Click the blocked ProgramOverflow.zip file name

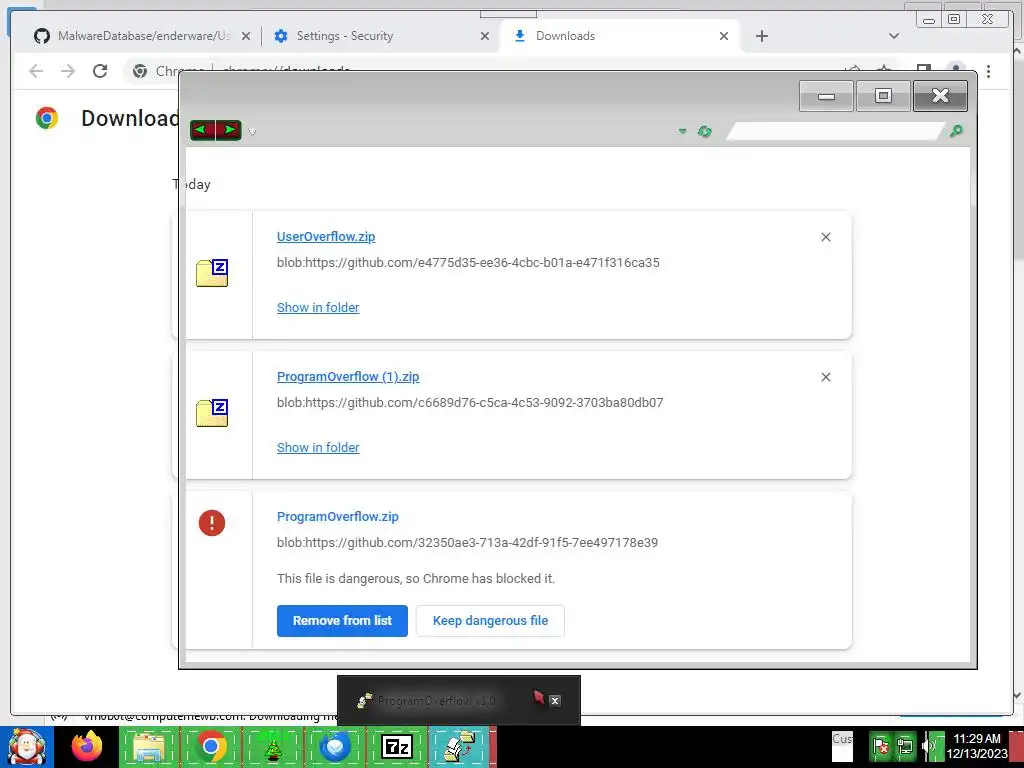tap(338, 517)
